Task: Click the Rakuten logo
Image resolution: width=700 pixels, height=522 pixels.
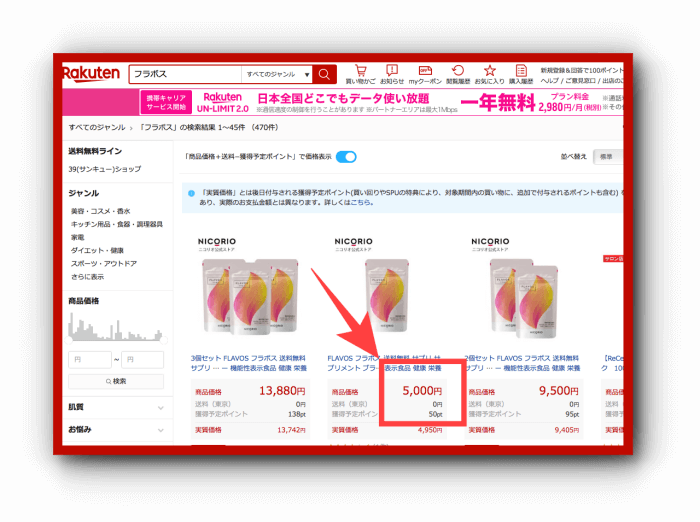Action: pyautogui.click(x=91, y=74)
